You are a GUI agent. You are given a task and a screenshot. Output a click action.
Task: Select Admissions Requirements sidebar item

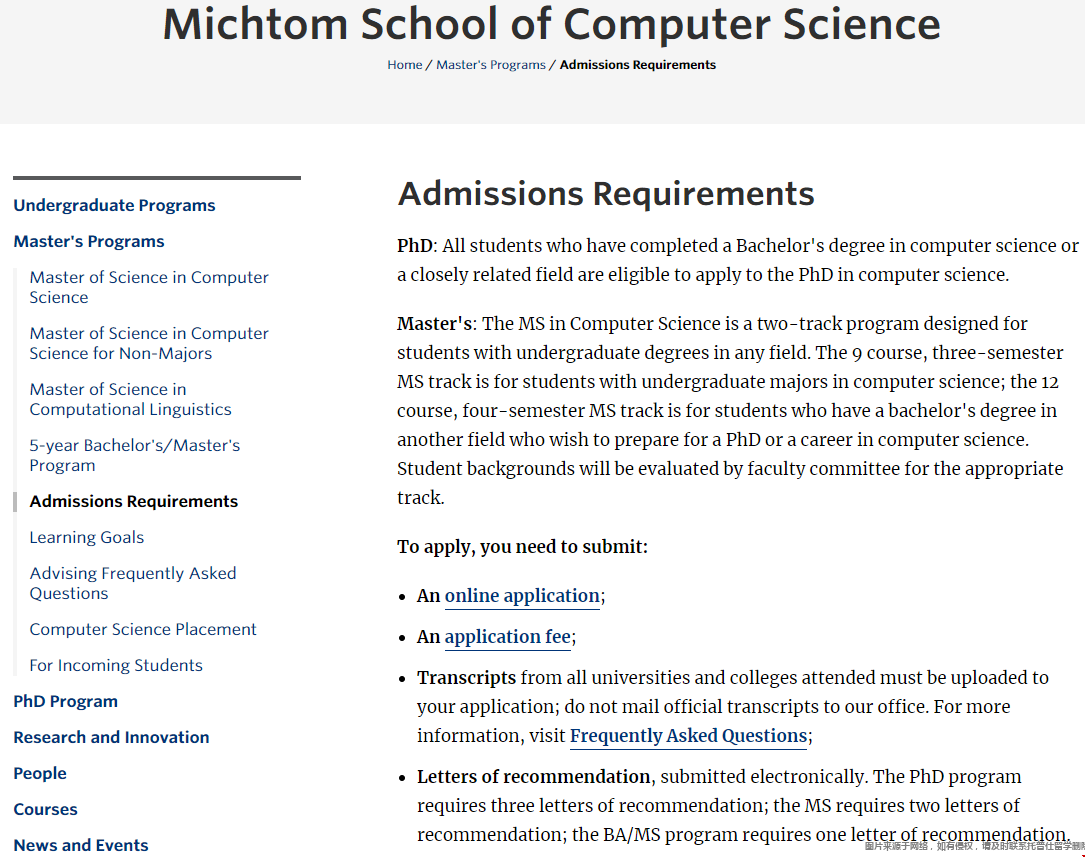[x=134, y=501]
